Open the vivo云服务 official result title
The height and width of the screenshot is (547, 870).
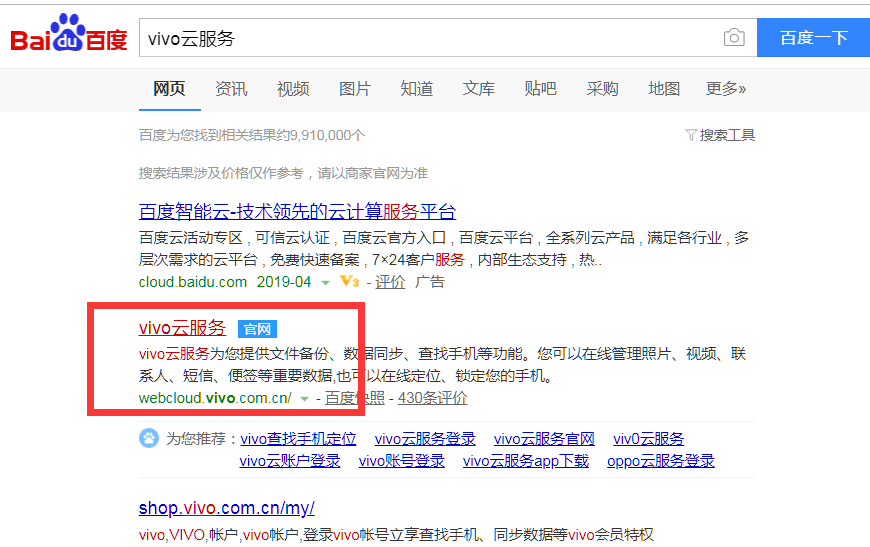coord(183,328)
